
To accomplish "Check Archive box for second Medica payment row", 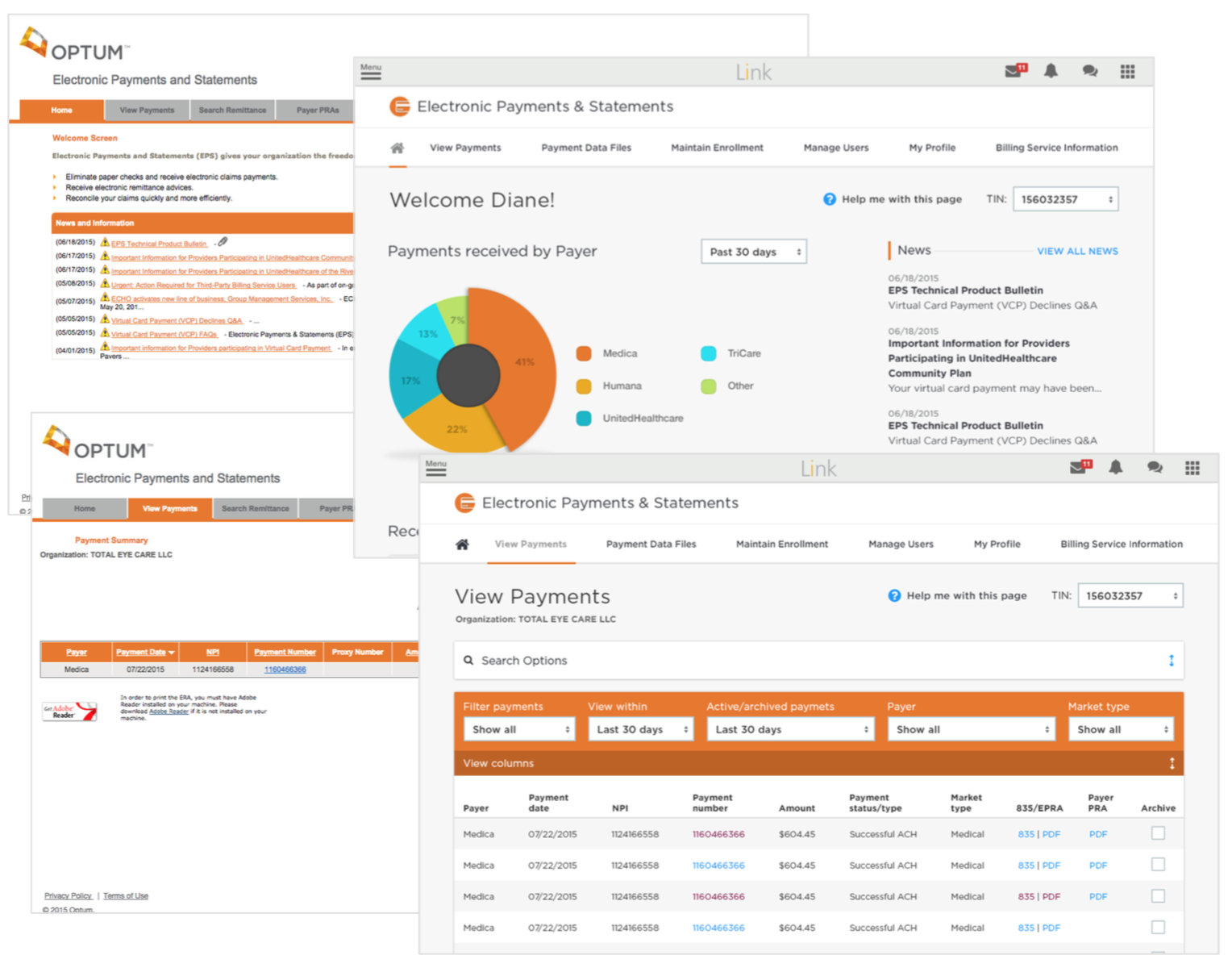I will [1158, 864].
